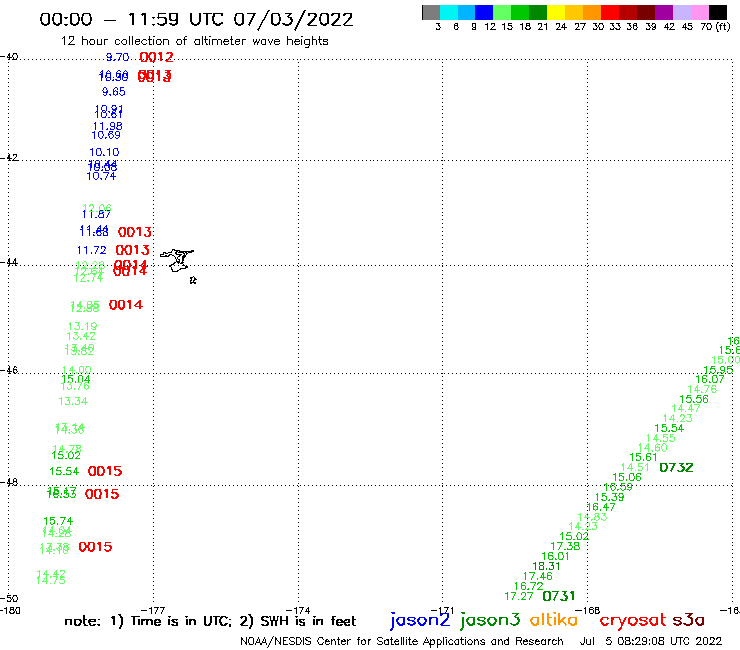Click the 14.00 light green reading

[77, 370]
